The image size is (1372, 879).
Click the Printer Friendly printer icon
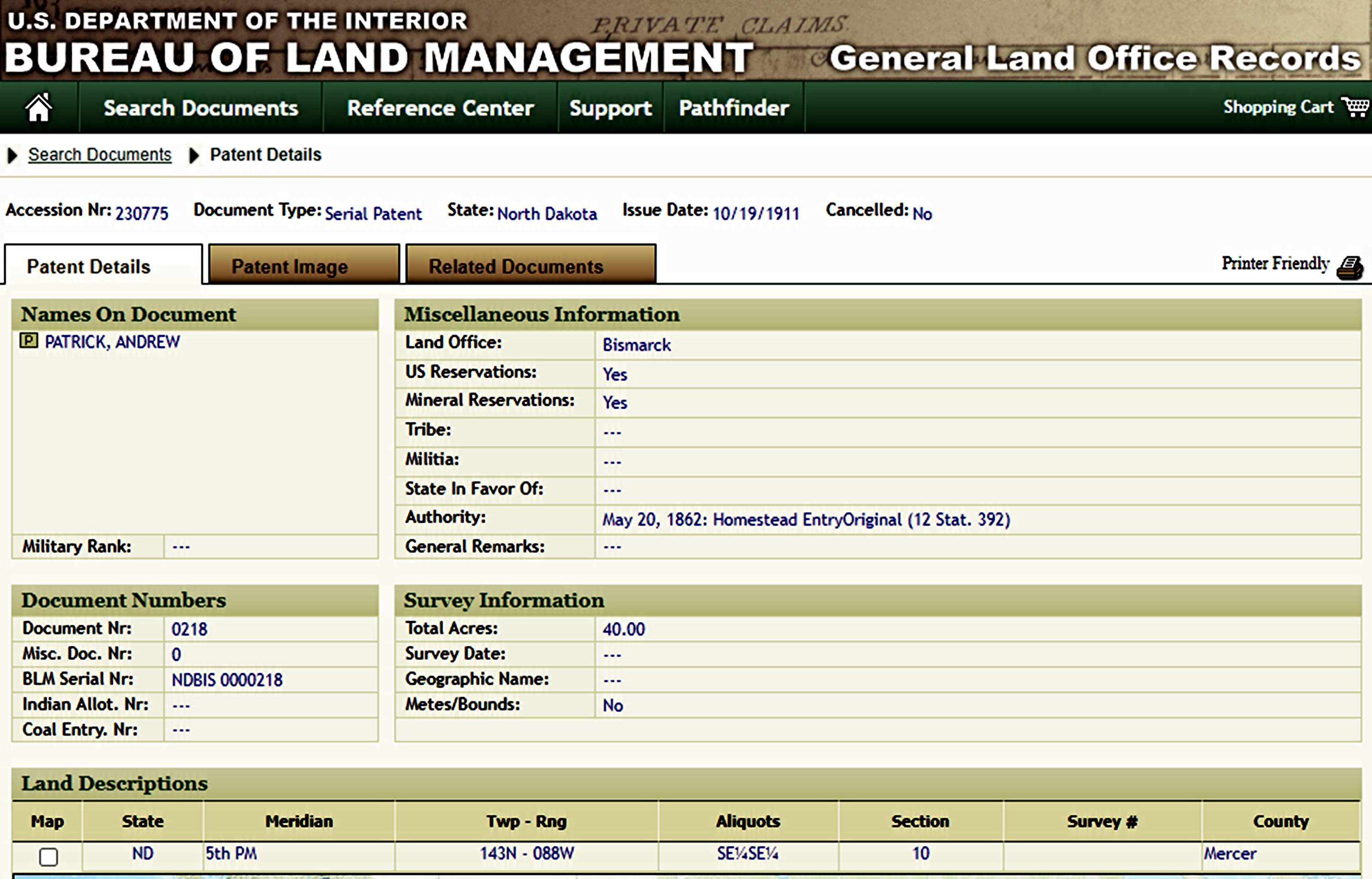(x=1350, y=268)
